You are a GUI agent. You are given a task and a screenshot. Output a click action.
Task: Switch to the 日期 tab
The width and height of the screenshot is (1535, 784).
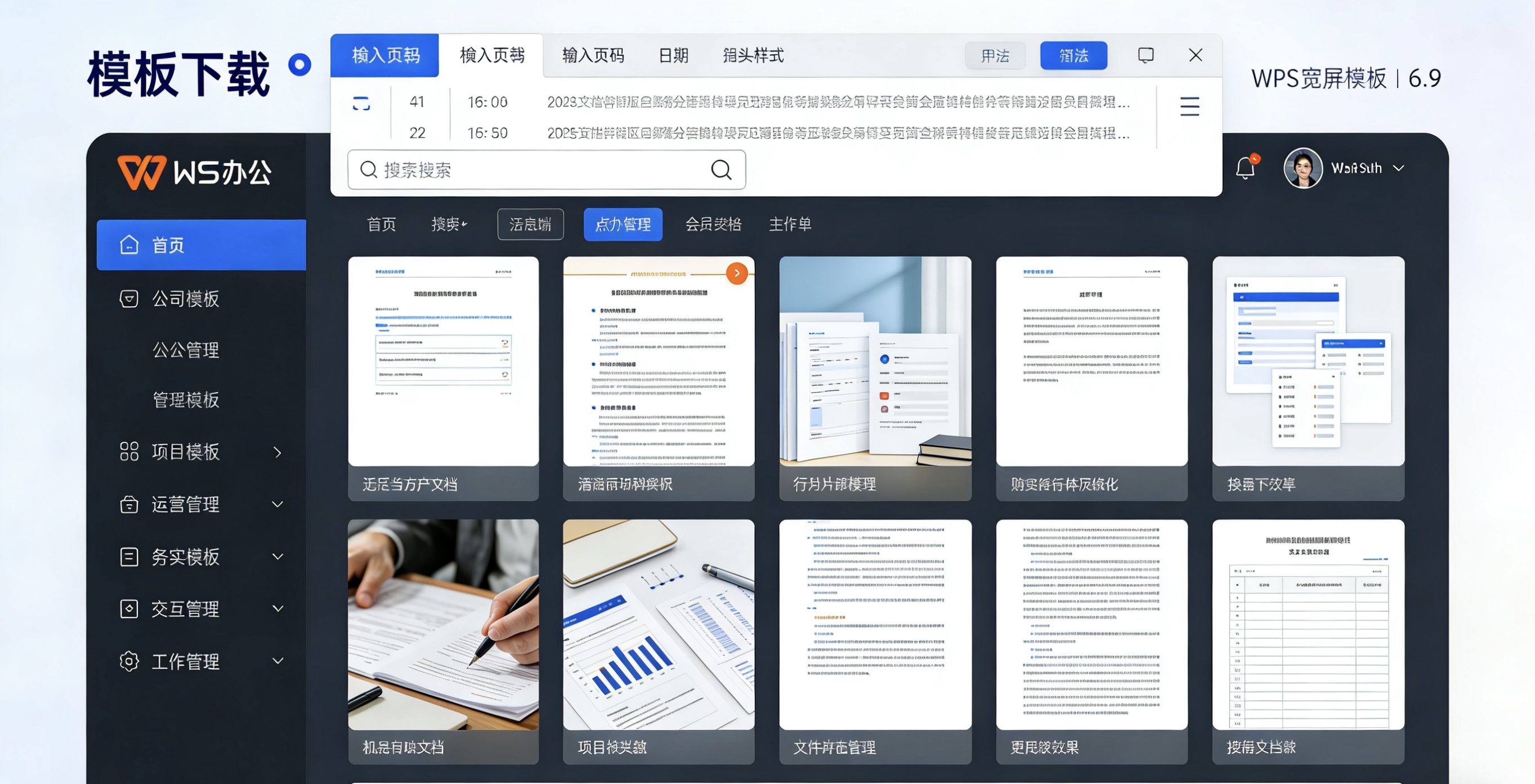coord(673,55)
